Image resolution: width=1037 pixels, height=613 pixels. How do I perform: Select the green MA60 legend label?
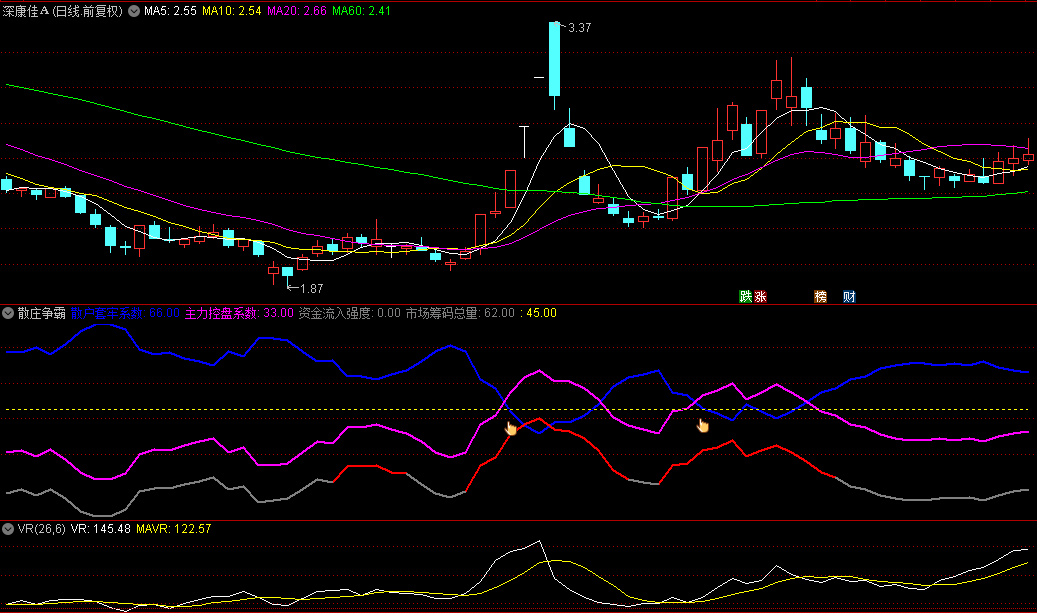[x=362, y=11]
